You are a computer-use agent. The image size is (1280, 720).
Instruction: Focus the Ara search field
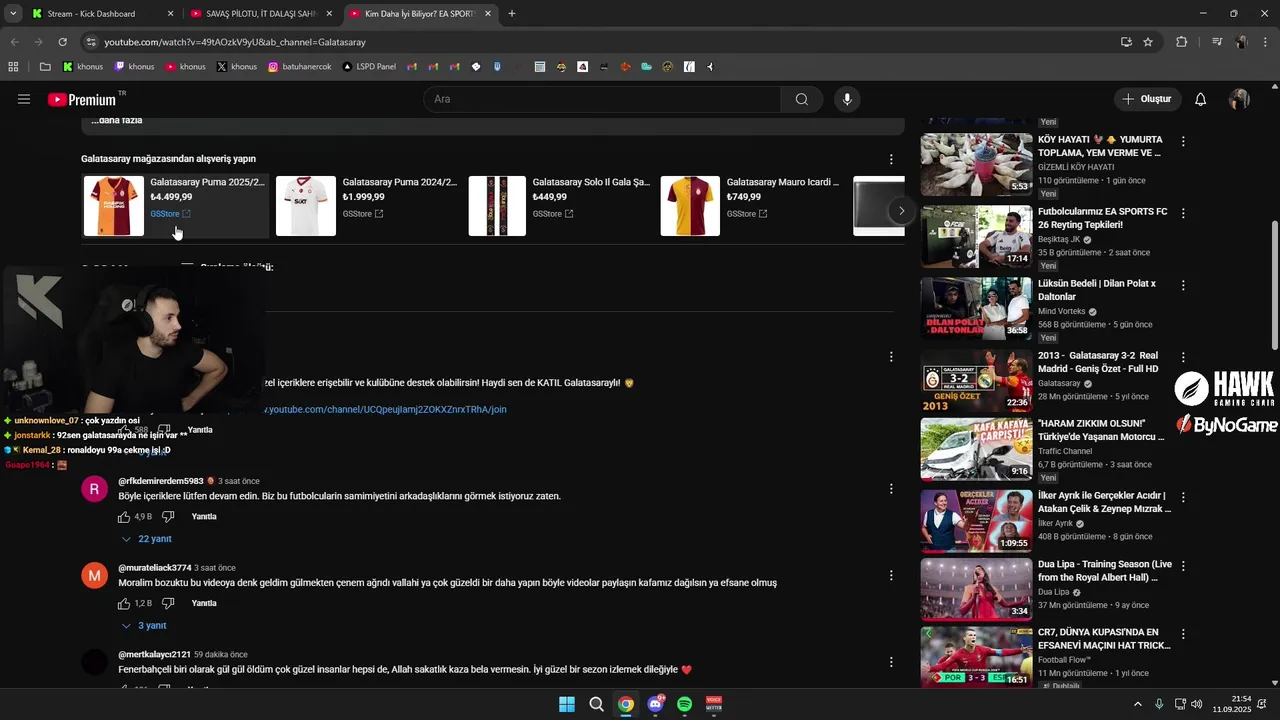click(x=602, y=99)
